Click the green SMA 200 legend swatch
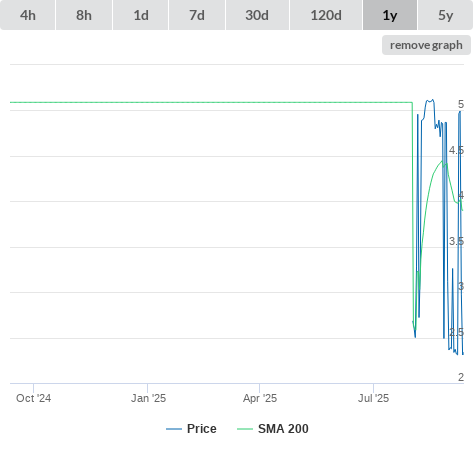Viewport: 474px width, 455px height. [x=245, y=429]
